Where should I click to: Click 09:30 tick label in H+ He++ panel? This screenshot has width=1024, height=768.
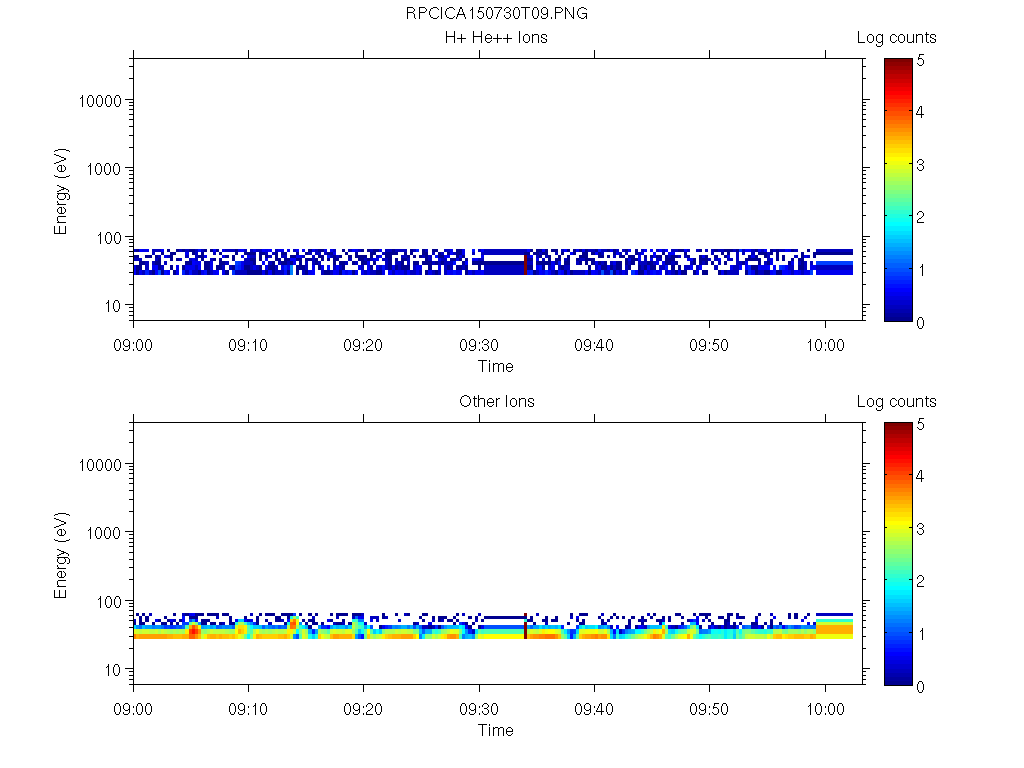tap(479, 345)
